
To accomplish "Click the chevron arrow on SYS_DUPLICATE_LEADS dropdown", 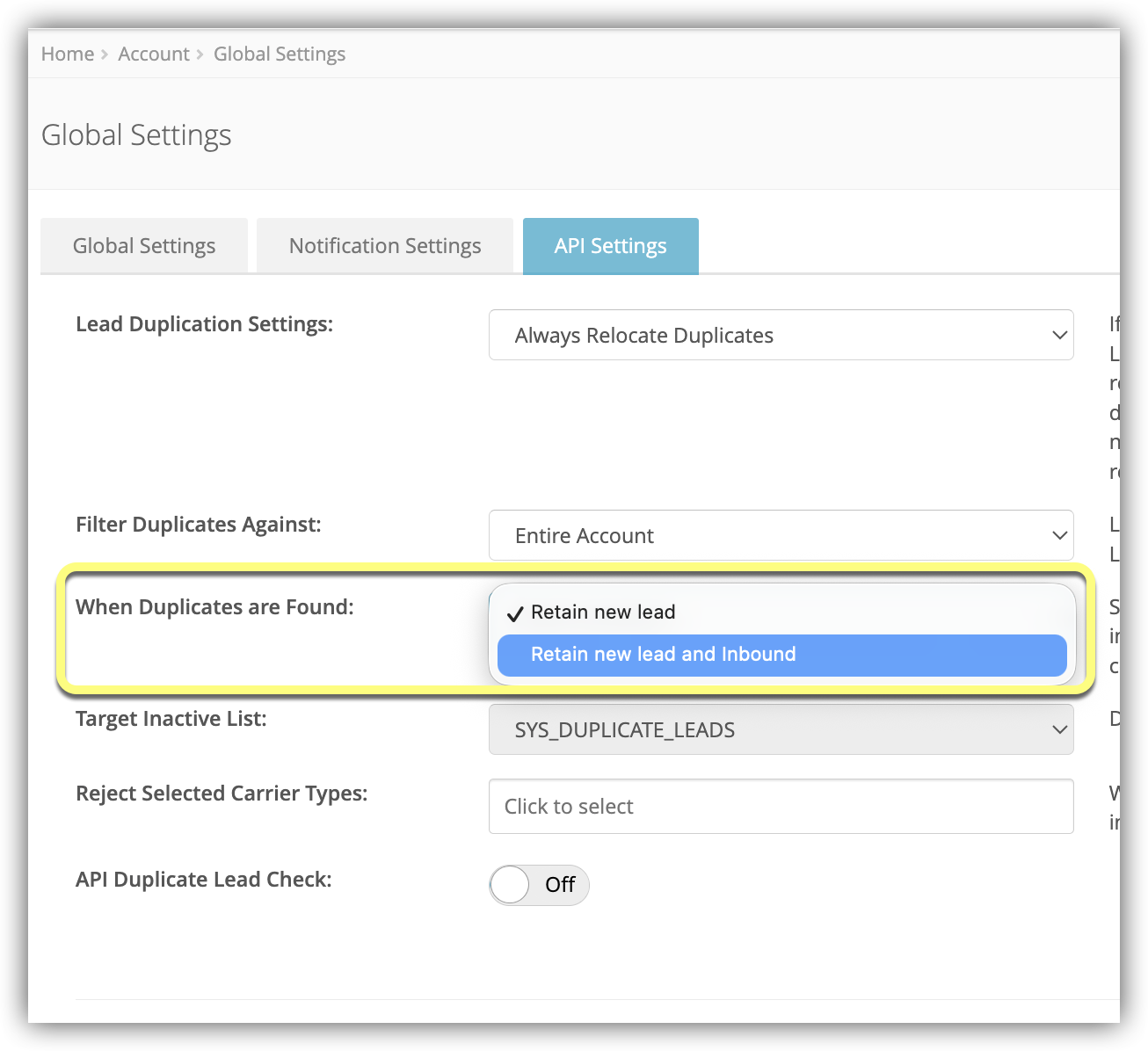I will click(1059, 729).
